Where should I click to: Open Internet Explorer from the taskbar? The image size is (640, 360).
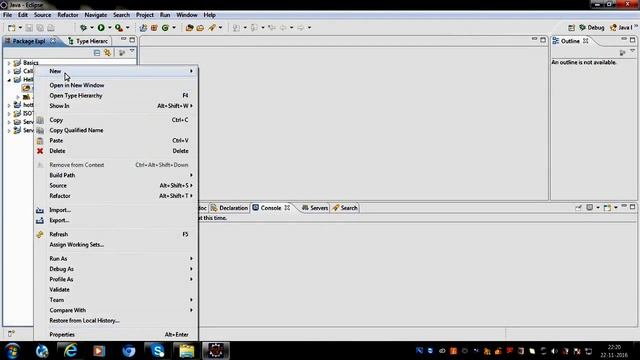pyautogui.click(x=71, y=351)
